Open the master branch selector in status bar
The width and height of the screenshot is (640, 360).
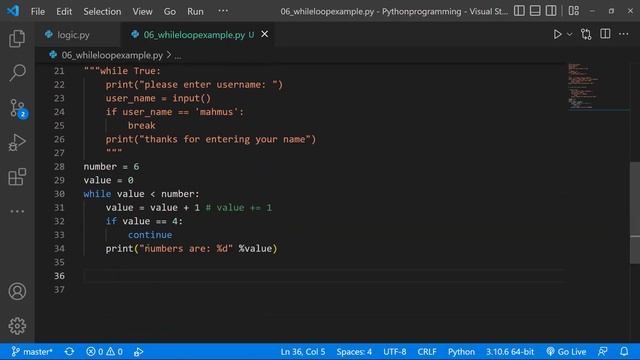tap(32, 351)
